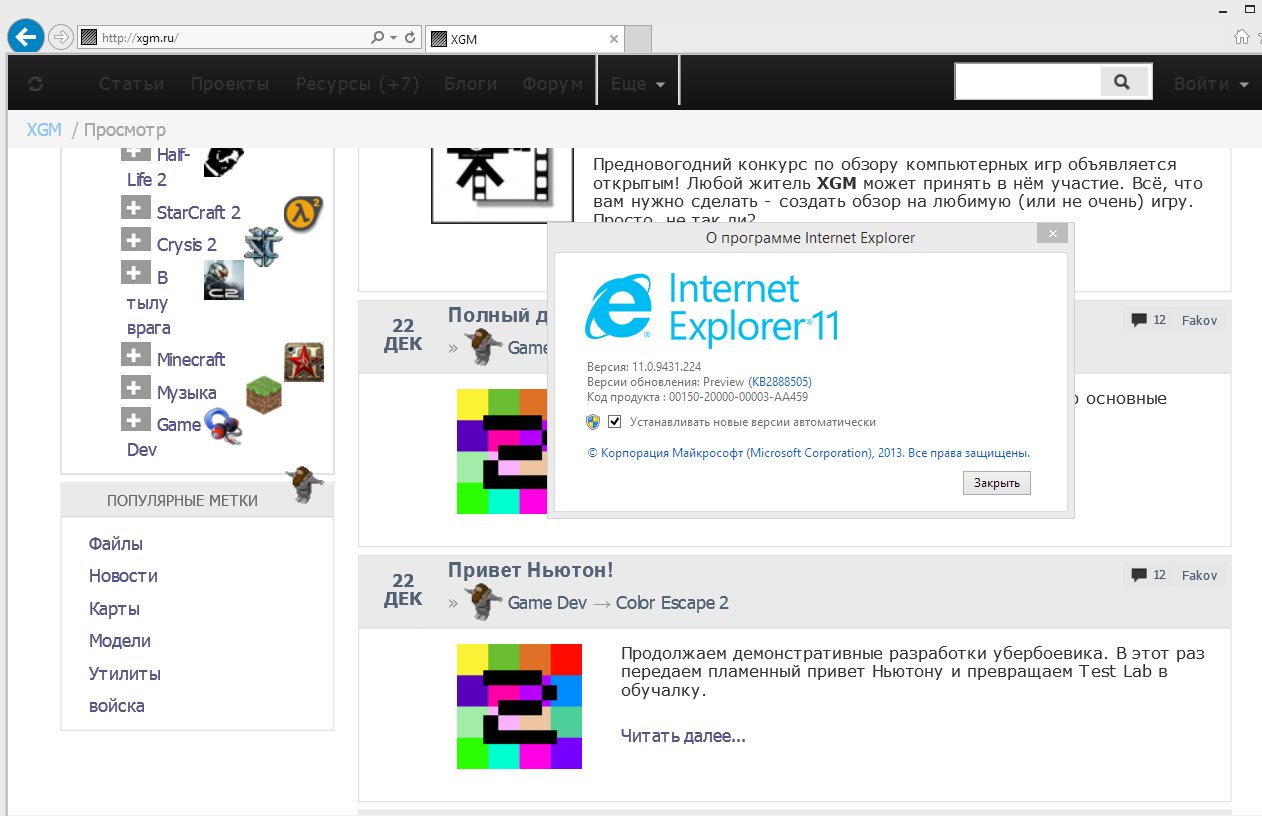The height and width of the screenshot is (816, 1262).
Task: Open the Colbr Escape 2 project link
Action: (x=672, y=603)
